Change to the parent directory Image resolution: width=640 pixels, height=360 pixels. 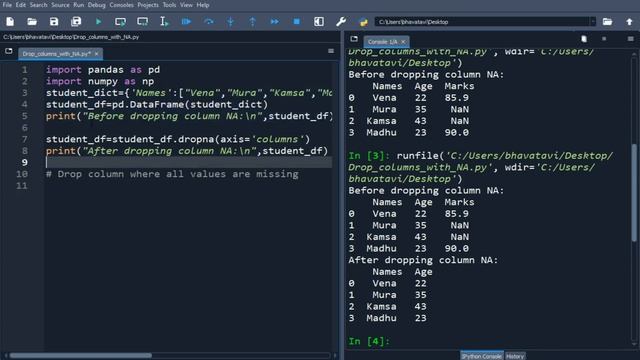629,22
